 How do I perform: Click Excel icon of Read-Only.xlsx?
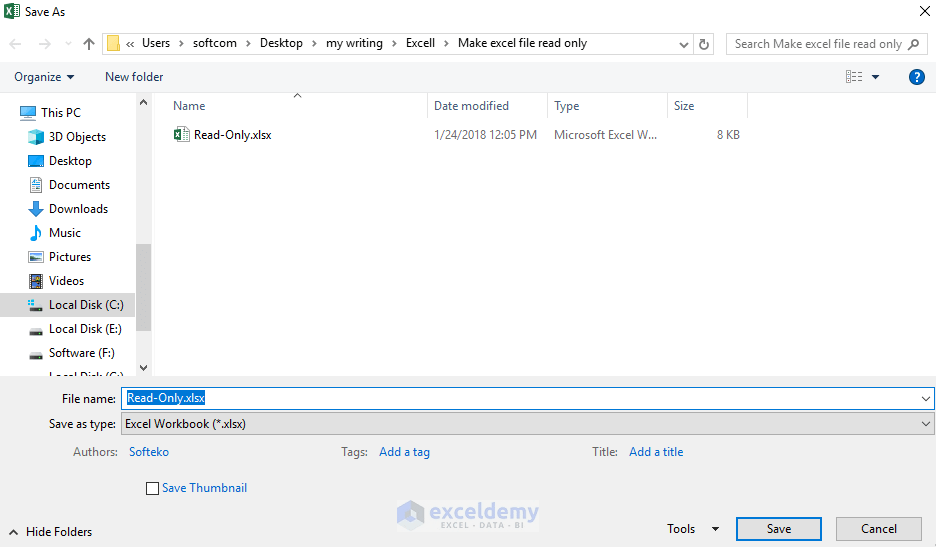click(x=181, y=134)
